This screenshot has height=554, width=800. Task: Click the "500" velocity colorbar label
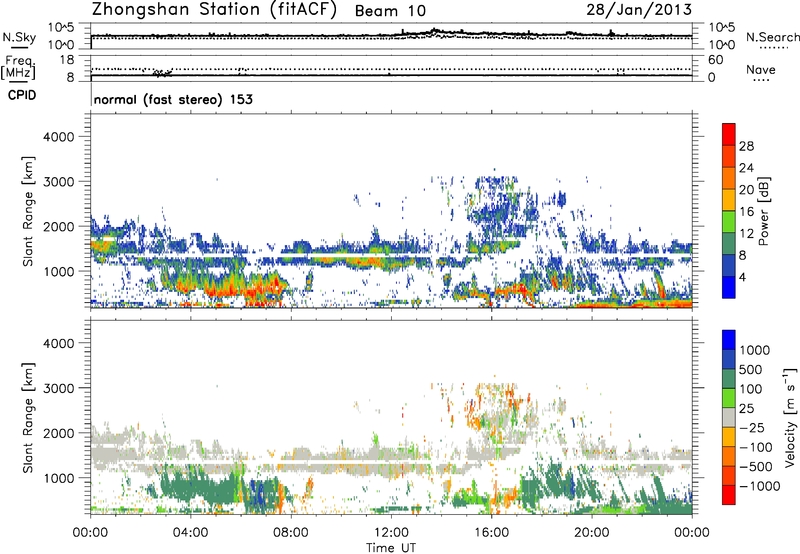tap(751, 370)
